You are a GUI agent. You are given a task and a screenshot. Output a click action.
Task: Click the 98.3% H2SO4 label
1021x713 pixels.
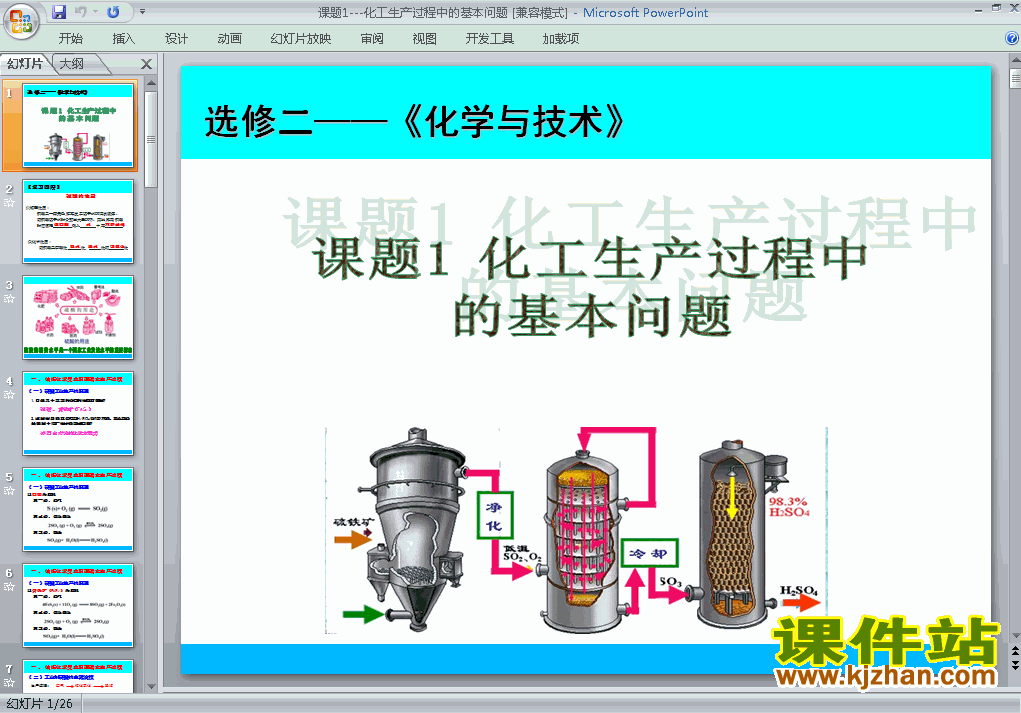(789, 506)
